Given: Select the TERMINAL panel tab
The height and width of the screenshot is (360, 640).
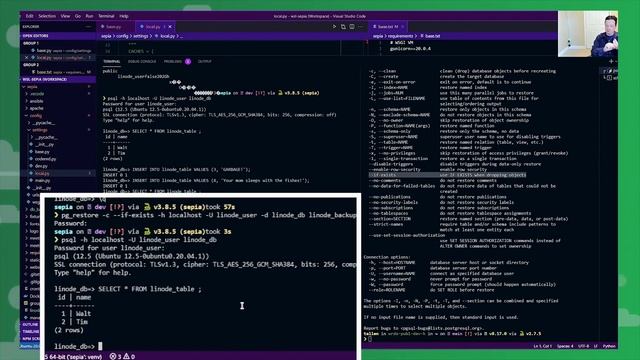Looking at the screenshot, I should coord(111,62).
